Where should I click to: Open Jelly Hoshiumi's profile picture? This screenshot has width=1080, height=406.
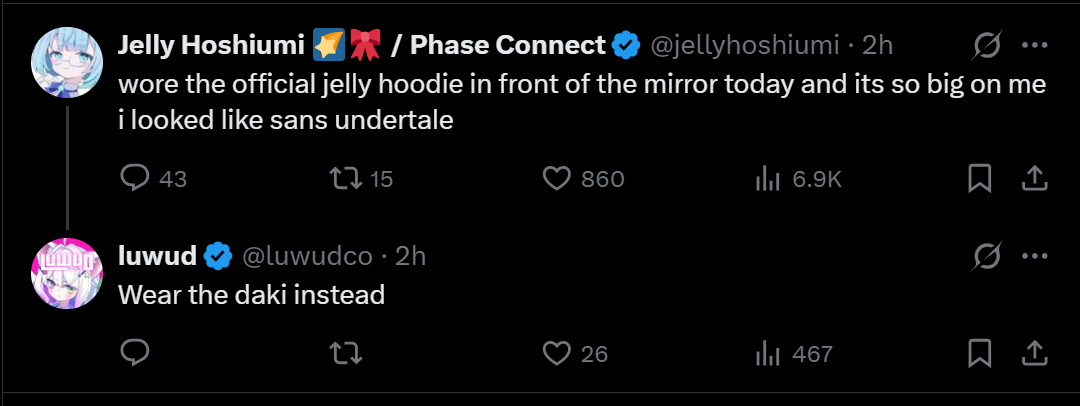pyautogui.click(x=68, y=62)
